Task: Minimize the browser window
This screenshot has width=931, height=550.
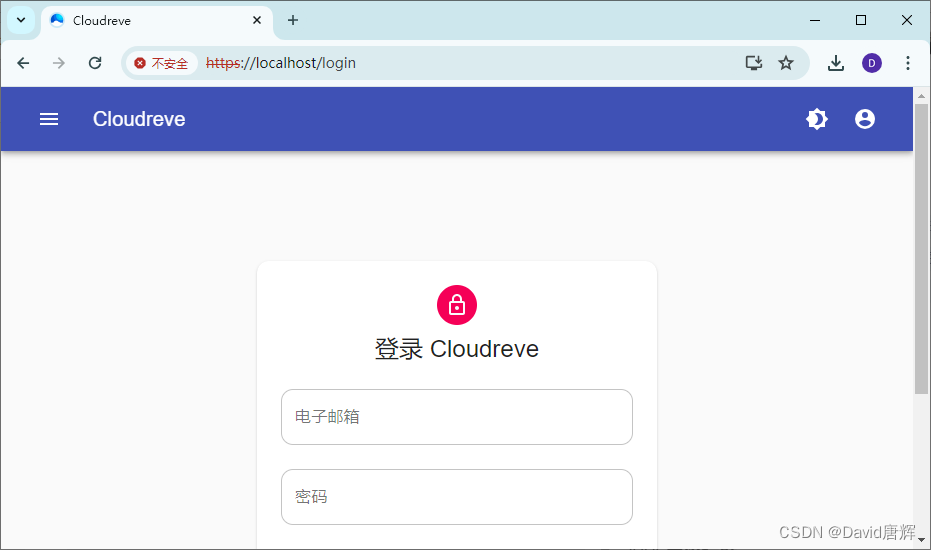Action: 815,20
